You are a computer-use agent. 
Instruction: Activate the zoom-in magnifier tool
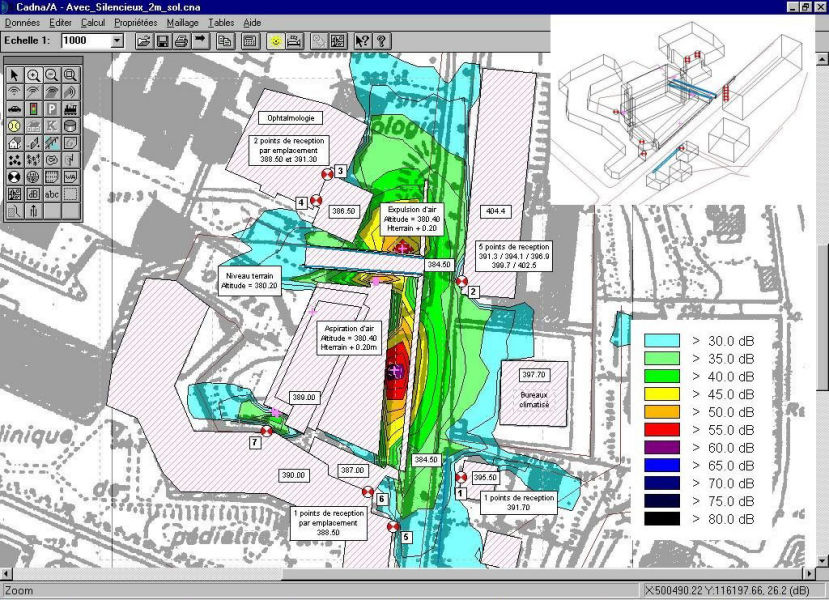(34, 75)
